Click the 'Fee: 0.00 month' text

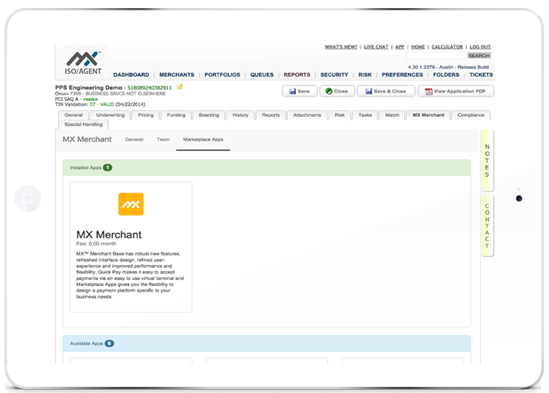96,244
